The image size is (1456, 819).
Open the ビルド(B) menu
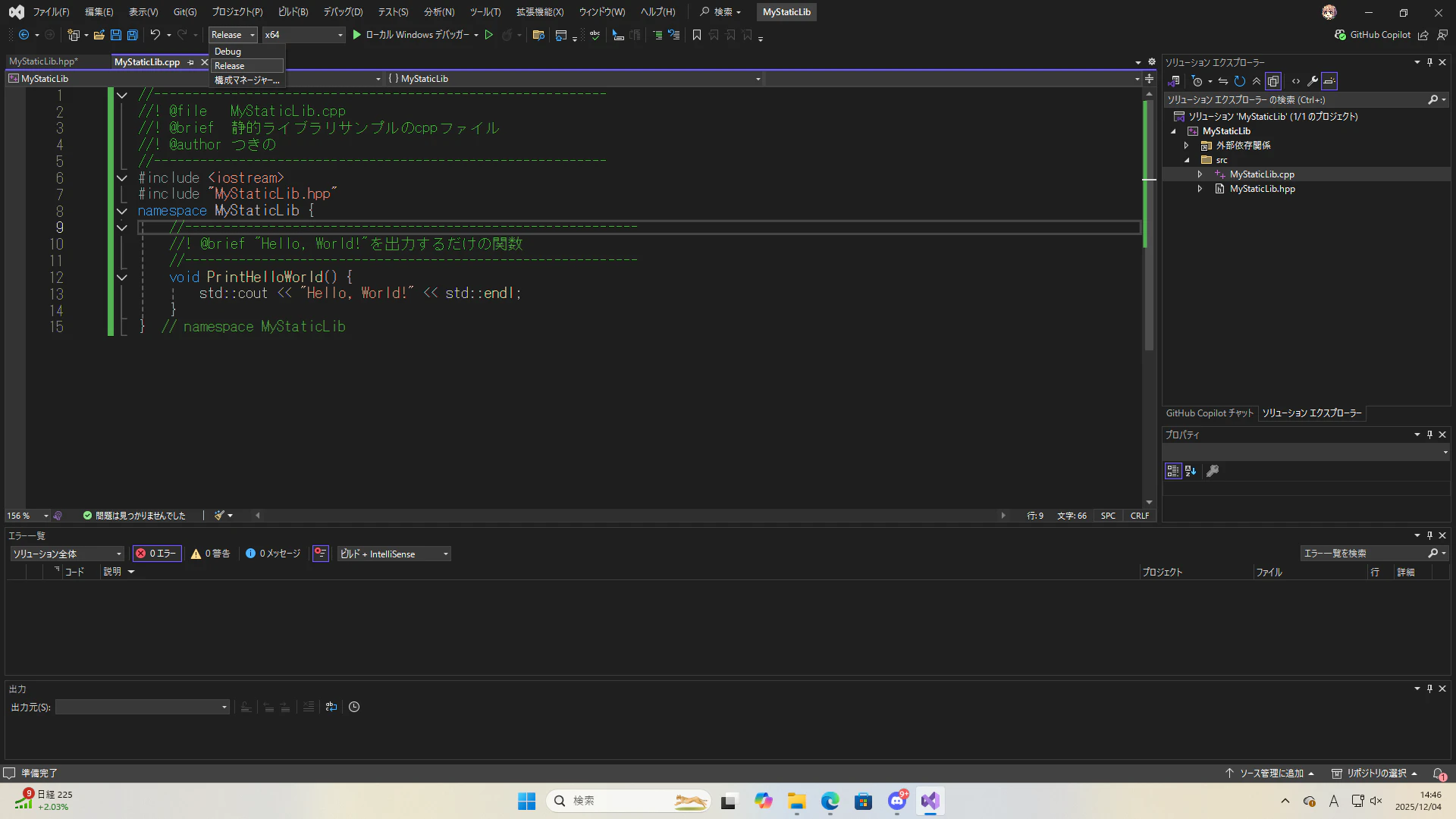[x=293, y=12]
